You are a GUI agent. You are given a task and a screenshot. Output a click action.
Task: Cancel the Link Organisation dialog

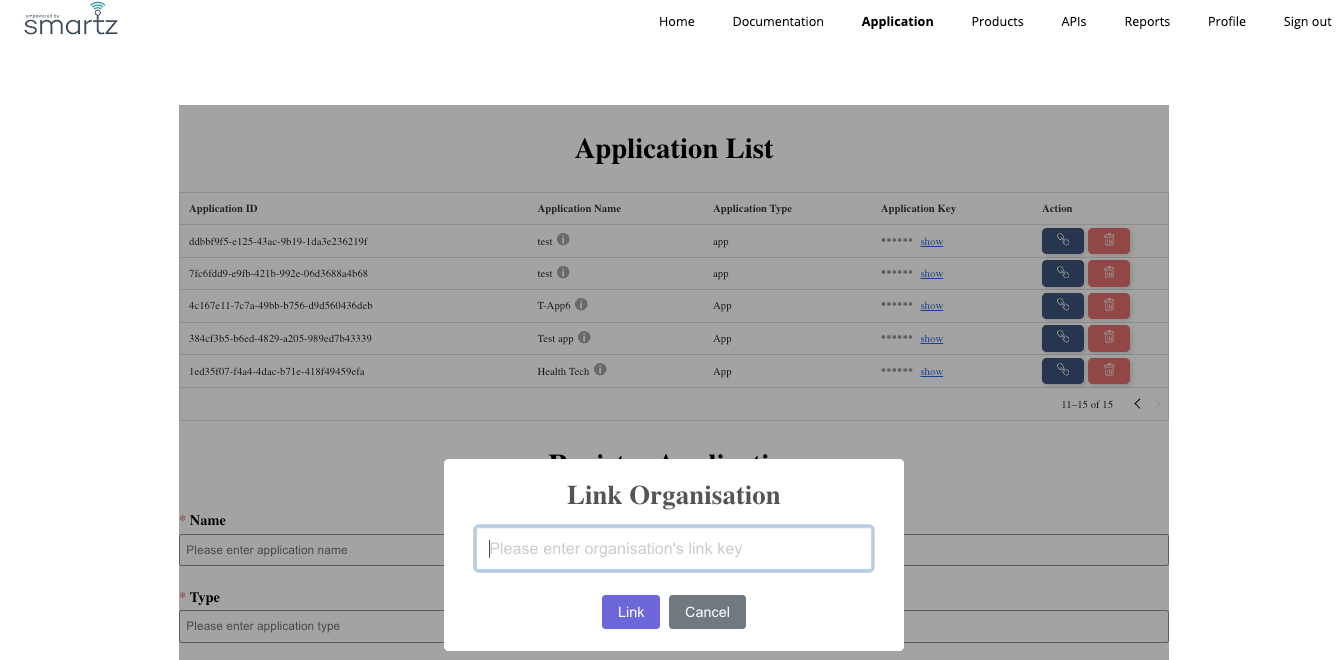[x=707, y=612]
